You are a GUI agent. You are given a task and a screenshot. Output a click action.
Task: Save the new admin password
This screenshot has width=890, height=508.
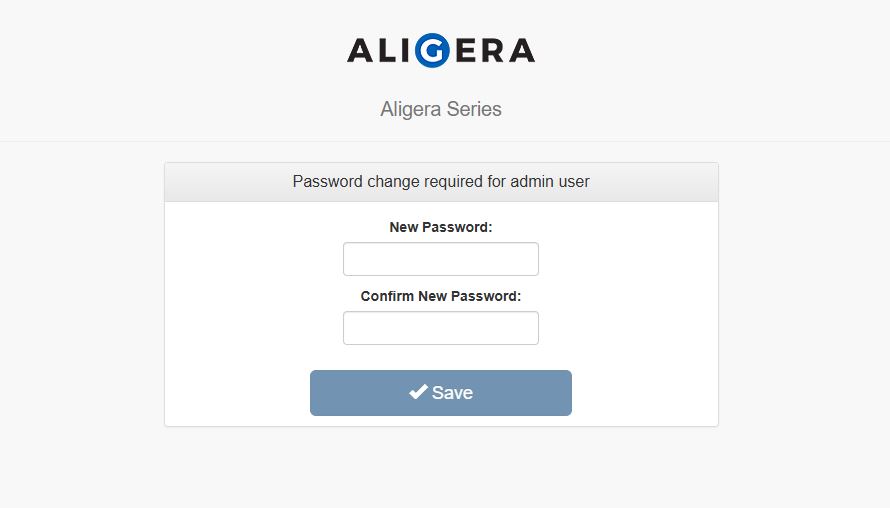(x=441, y=393)
